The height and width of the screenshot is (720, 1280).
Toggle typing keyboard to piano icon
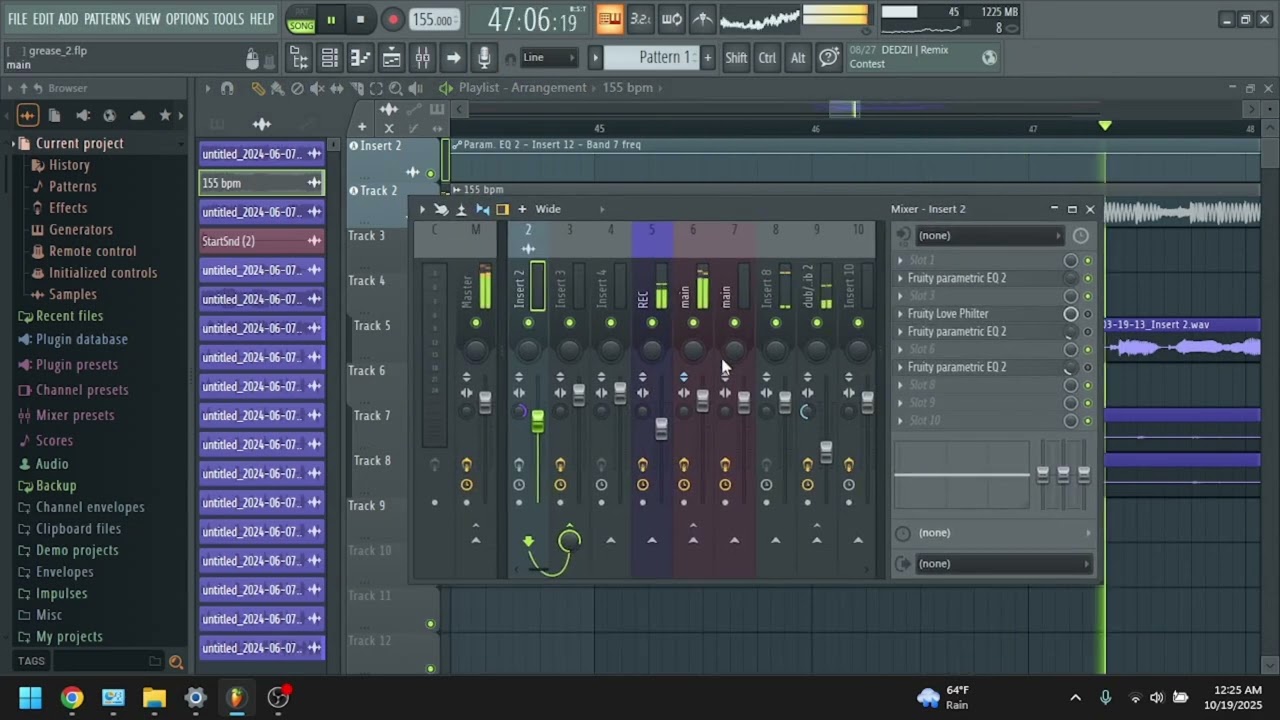[x=609, y=18]
